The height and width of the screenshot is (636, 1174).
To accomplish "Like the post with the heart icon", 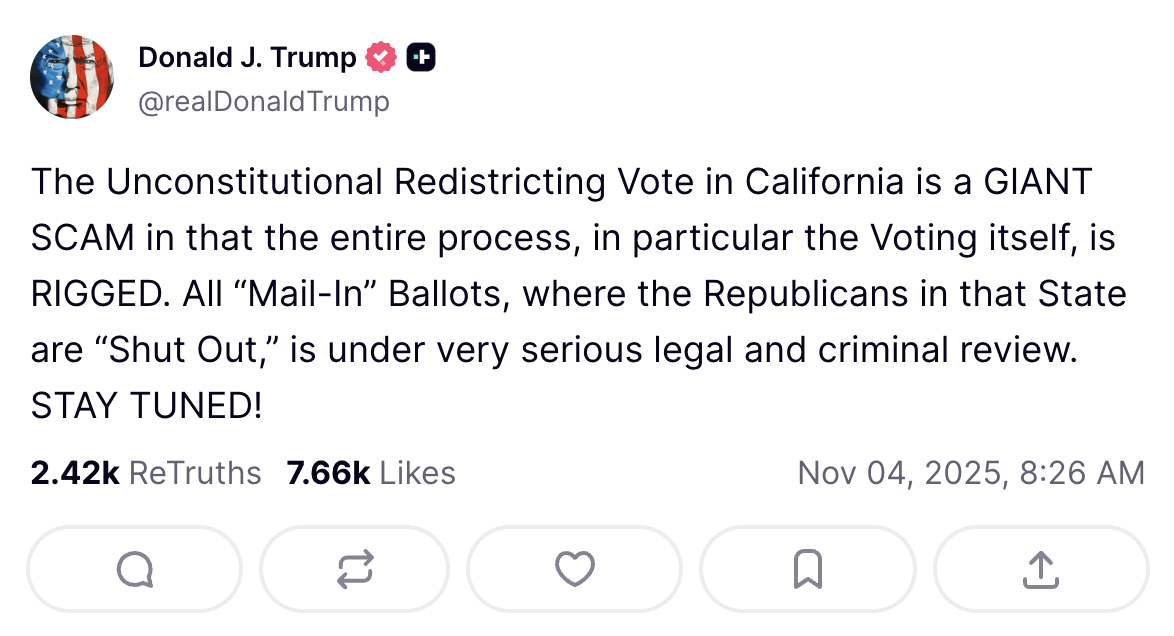I will 574,569.
